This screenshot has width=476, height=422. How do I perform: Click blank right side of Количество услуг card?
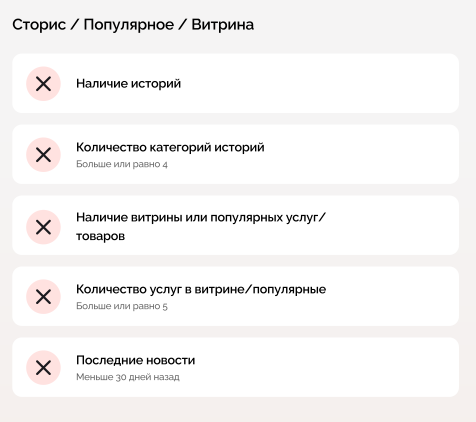[x=393, y=296]
